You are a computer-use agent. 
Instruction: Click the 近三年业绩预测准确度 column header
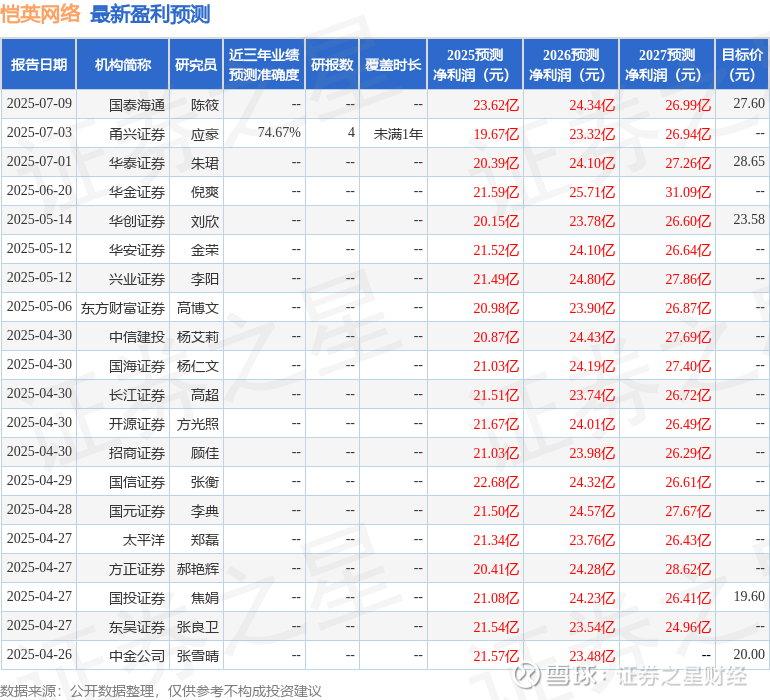pos(264,64)
